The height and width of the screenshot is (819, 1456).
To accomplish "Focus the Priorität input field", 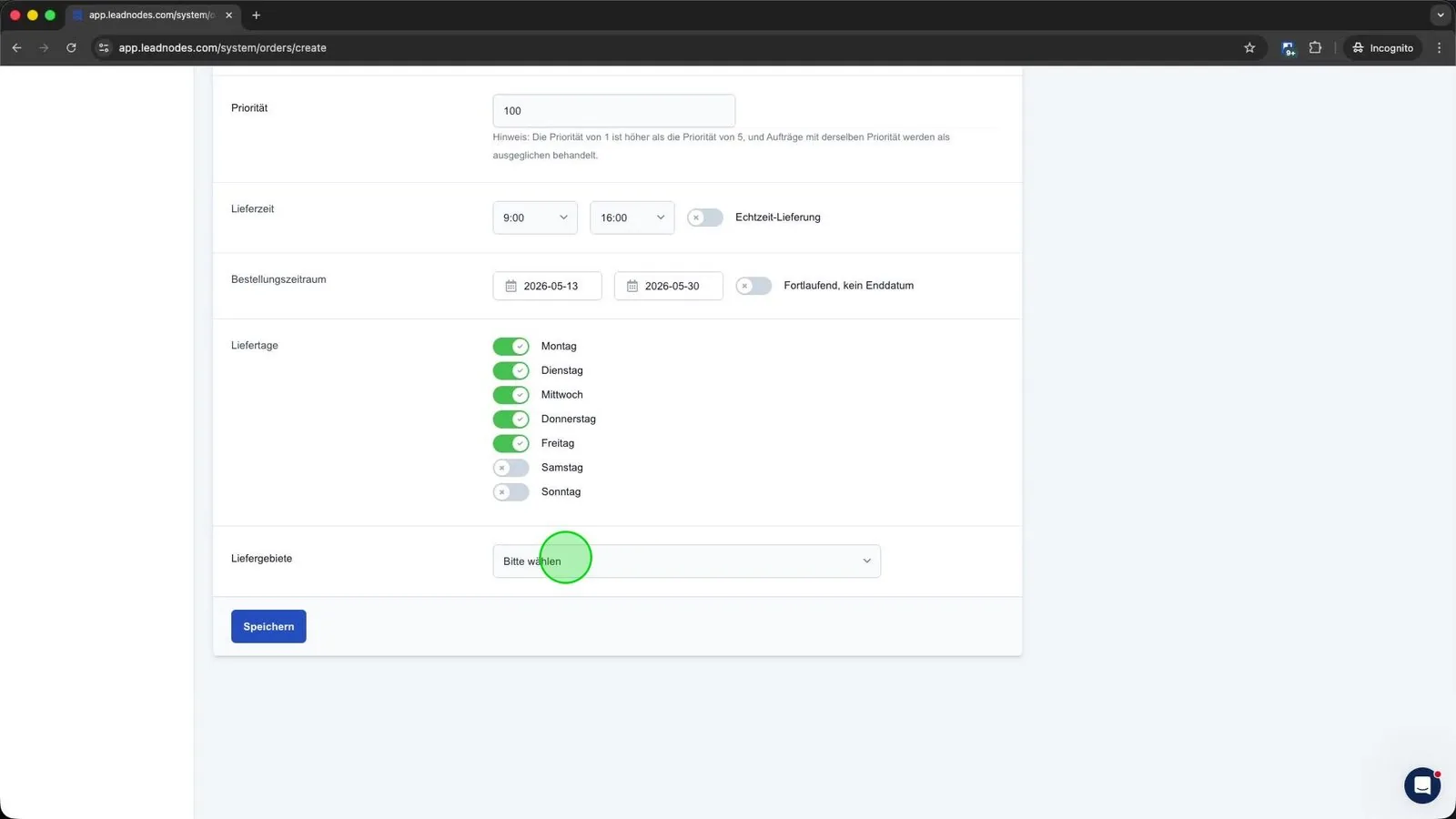I will tap(613, 111).
